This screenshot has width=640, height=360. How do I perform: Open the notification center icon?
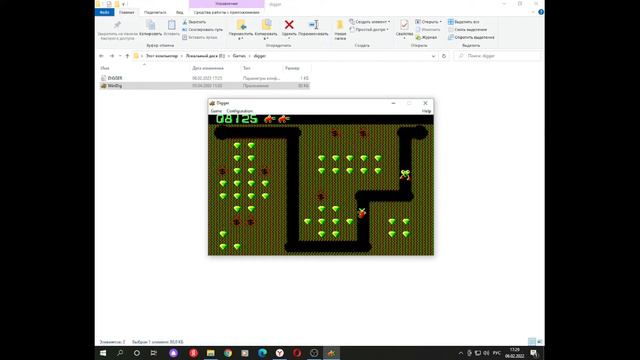click(533, 353)
